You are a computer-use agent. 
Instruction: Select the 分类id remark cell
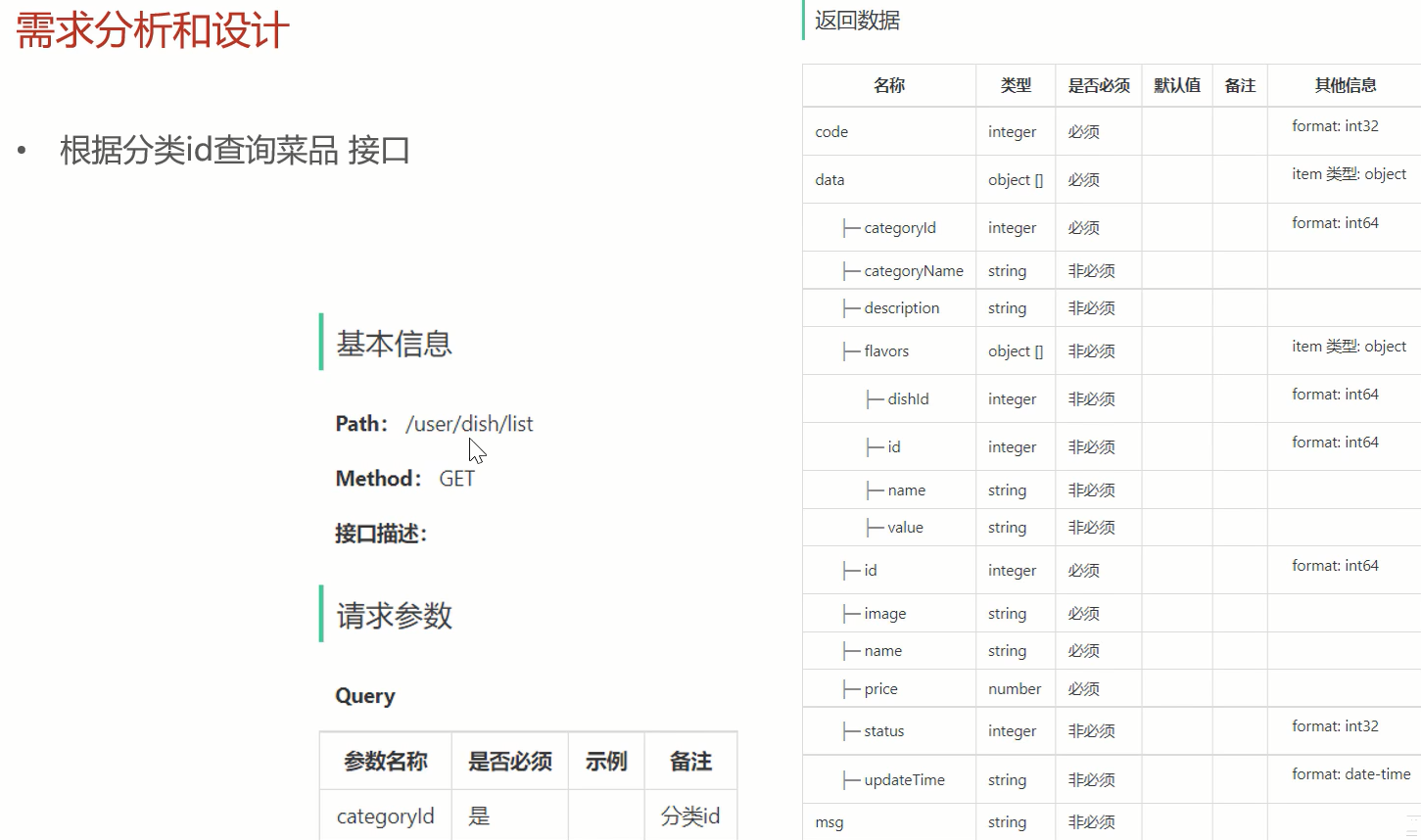(x=690, y=817)
